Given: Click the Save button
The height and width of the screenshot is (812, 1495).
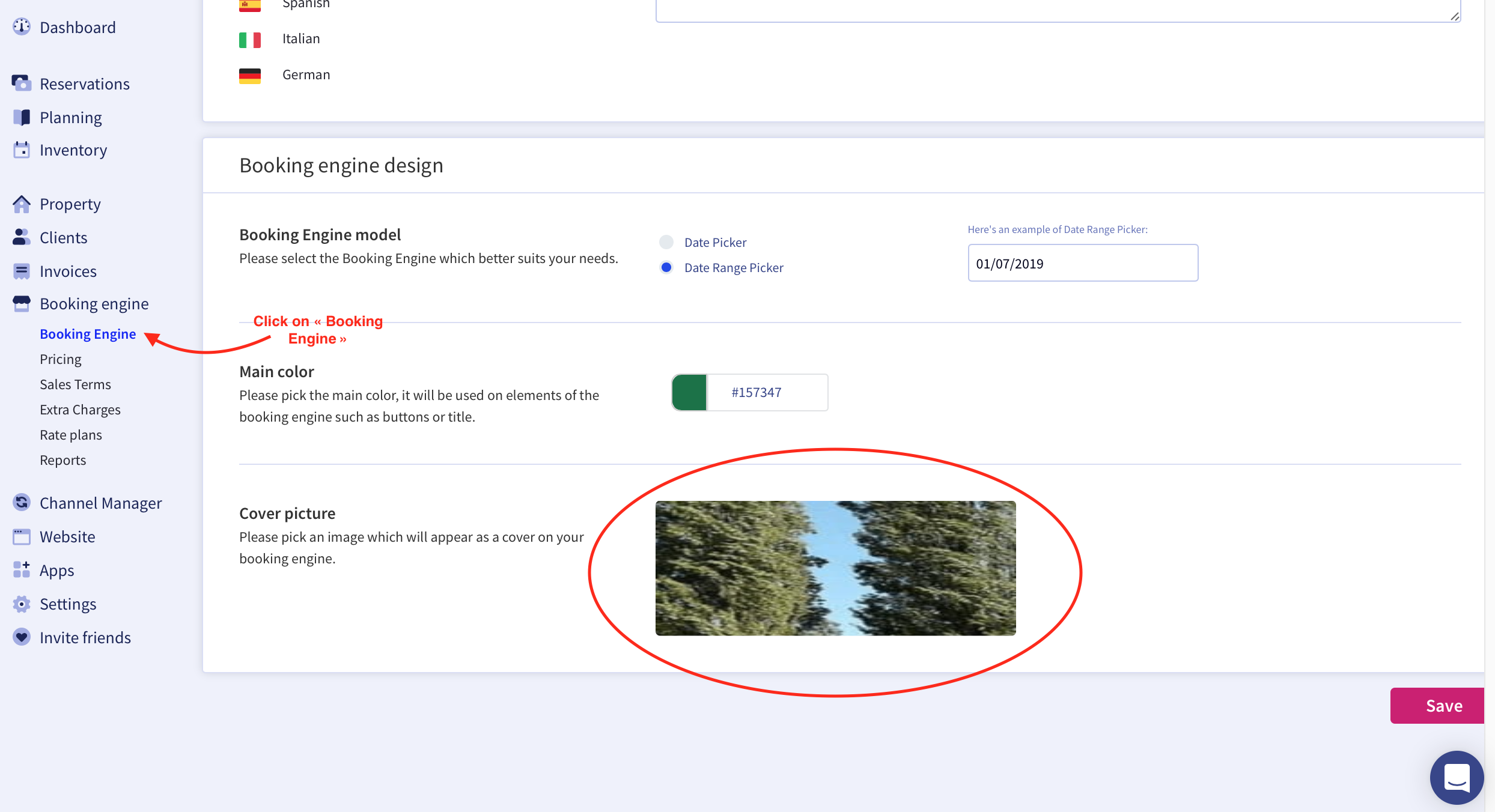Looking at the screenshot, I should (1437, 706).
